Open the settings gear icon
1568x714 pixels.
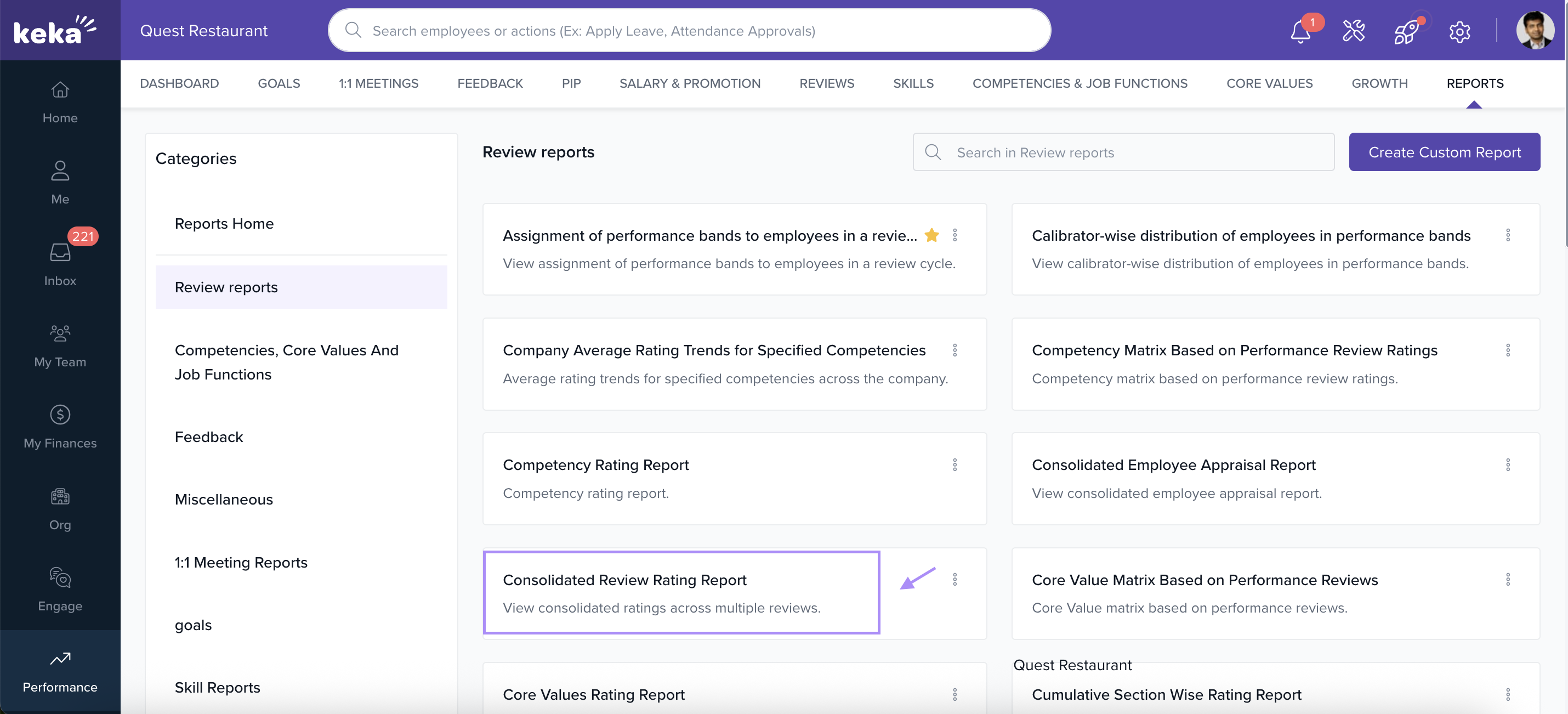click(x=1459, y=31)
